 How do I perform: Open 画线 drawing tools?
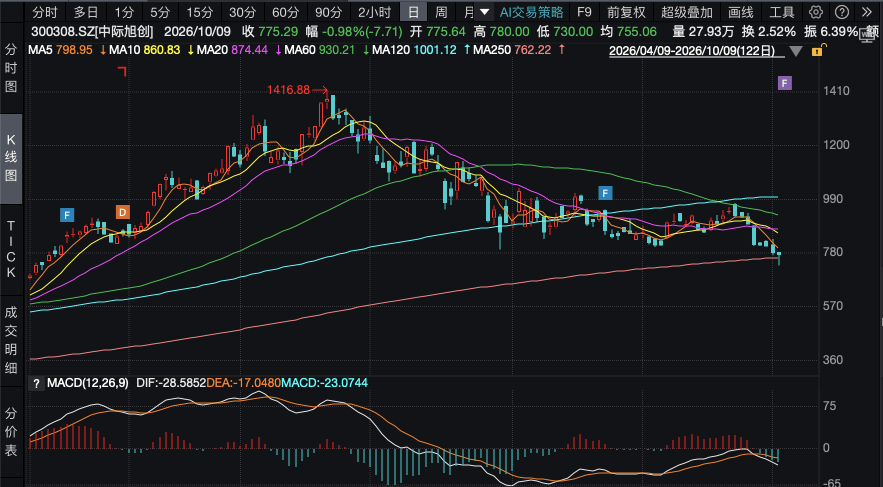[740, 12]
